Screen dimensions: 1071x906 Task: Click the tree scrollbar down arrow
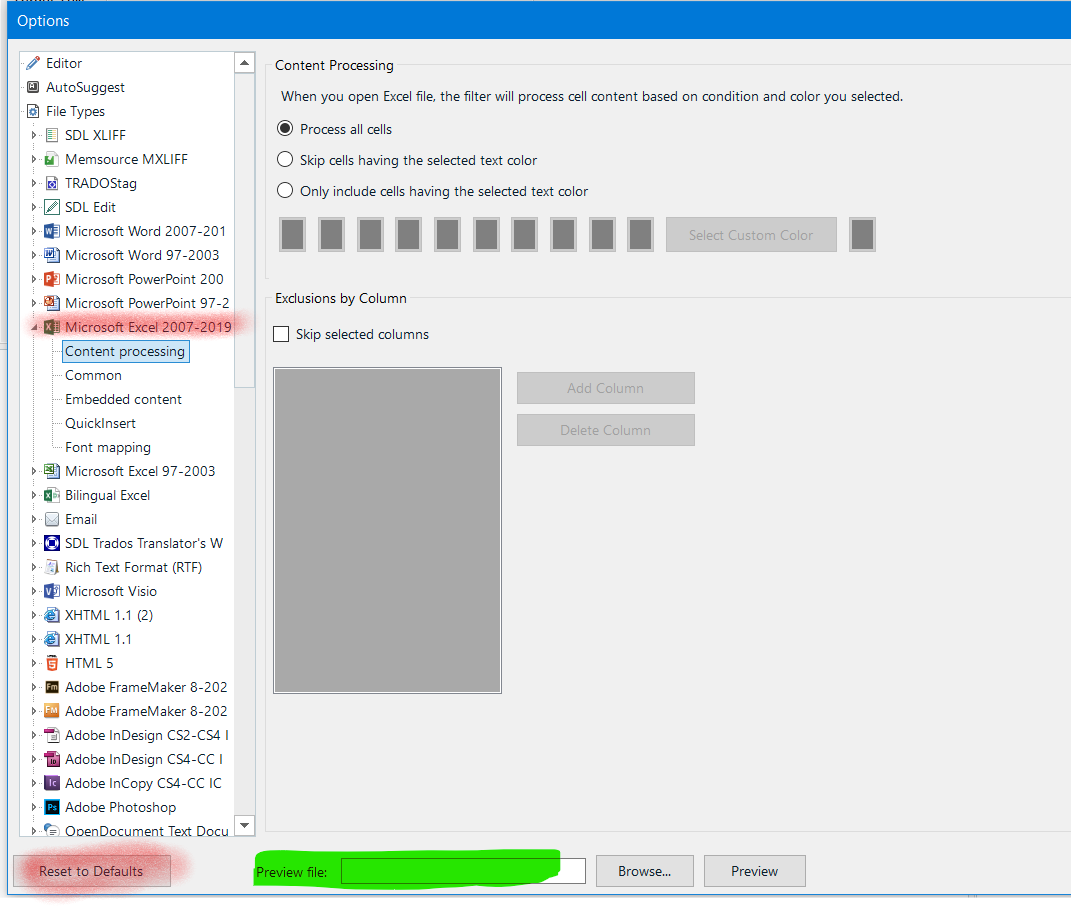[x=245, y=825]
